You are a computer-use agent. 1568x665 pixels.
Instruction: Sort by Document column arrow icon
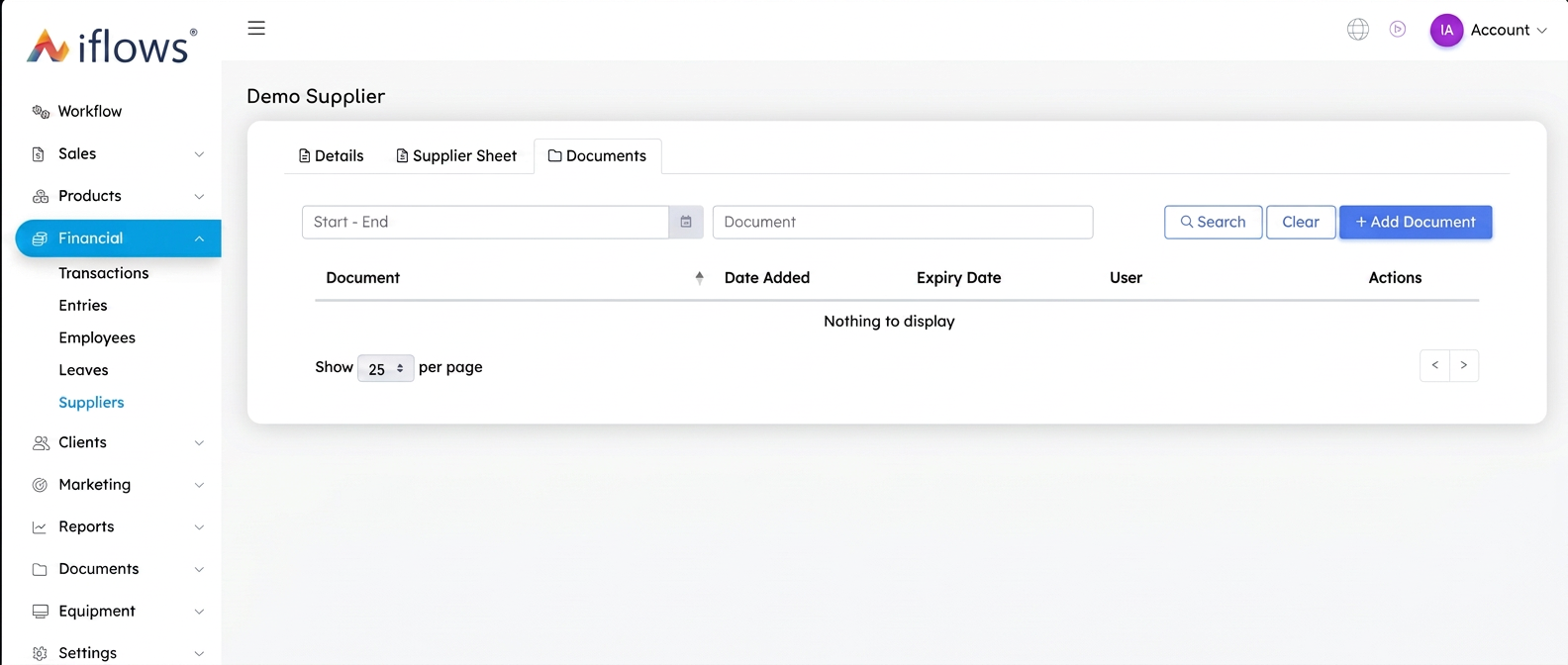699,278
